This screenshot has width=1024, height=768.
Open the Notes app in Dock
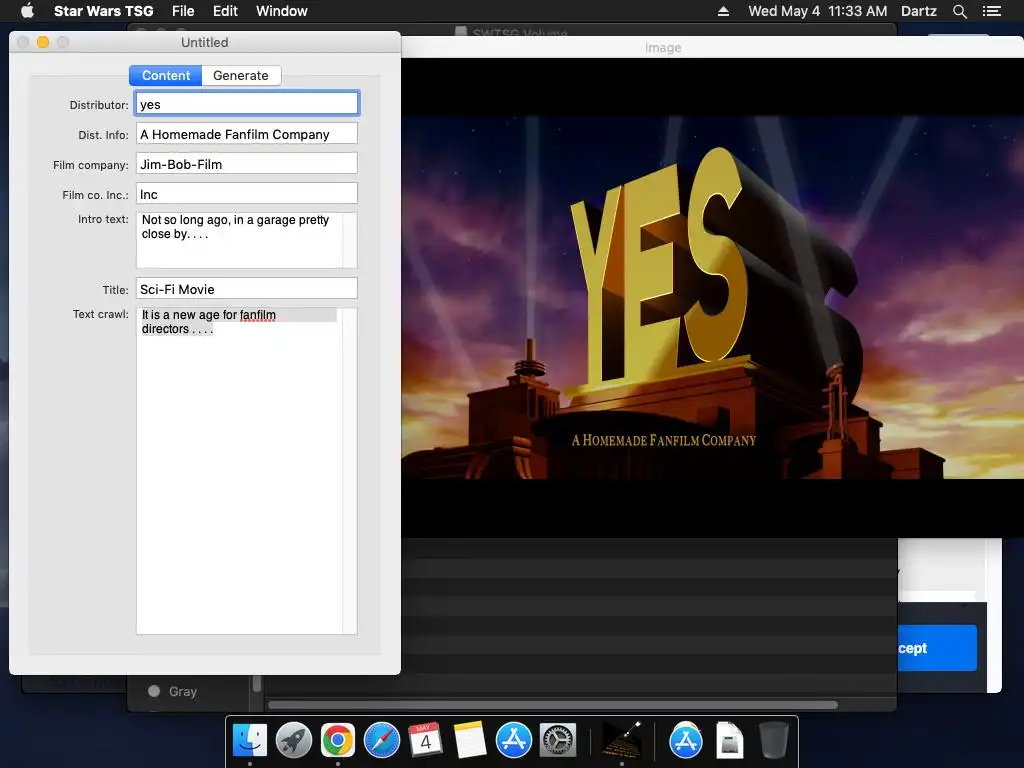click(470, 740)
